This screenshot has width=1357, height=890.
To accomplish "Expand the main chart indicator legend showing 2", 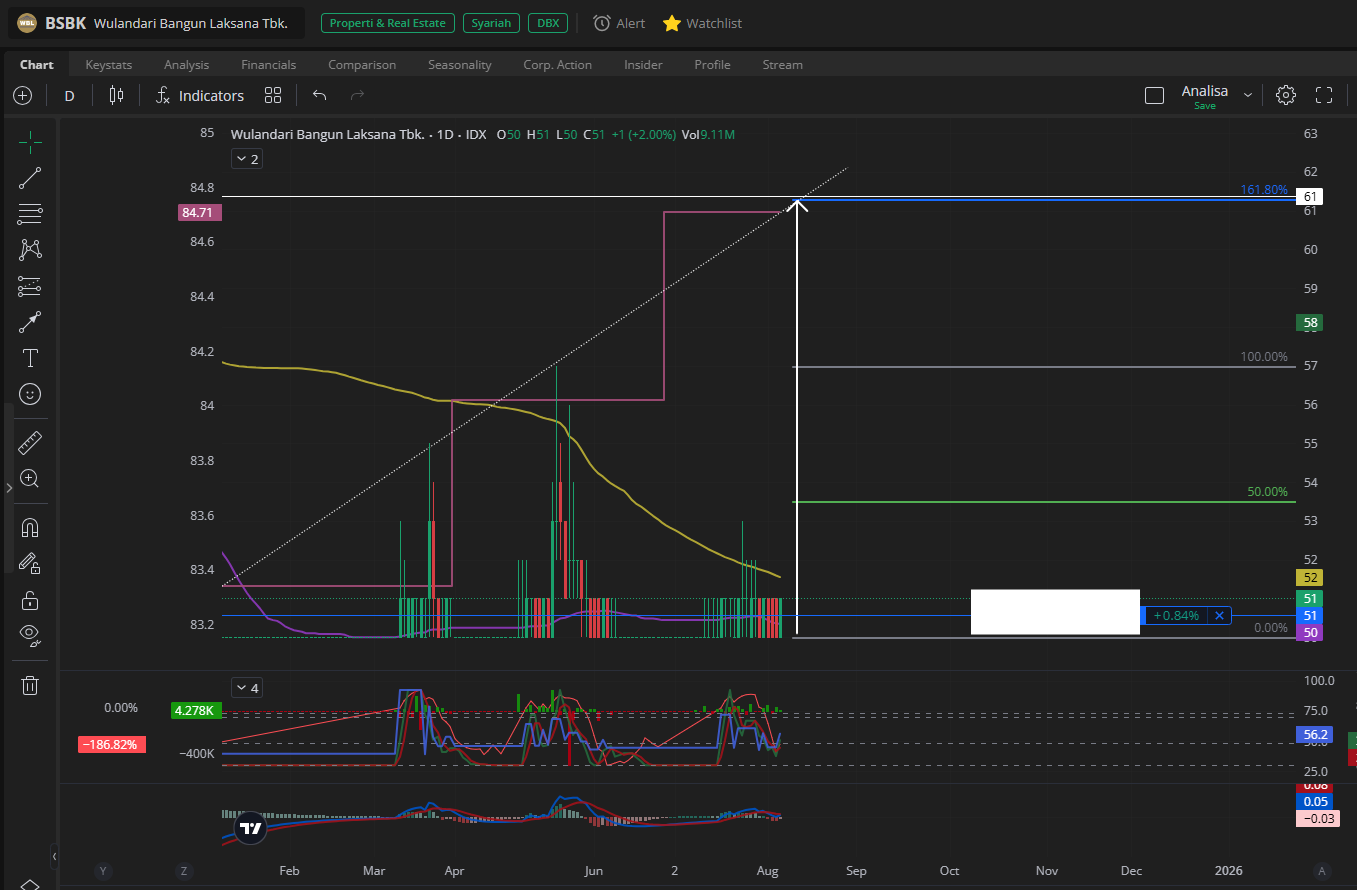I will pos(247,159).
